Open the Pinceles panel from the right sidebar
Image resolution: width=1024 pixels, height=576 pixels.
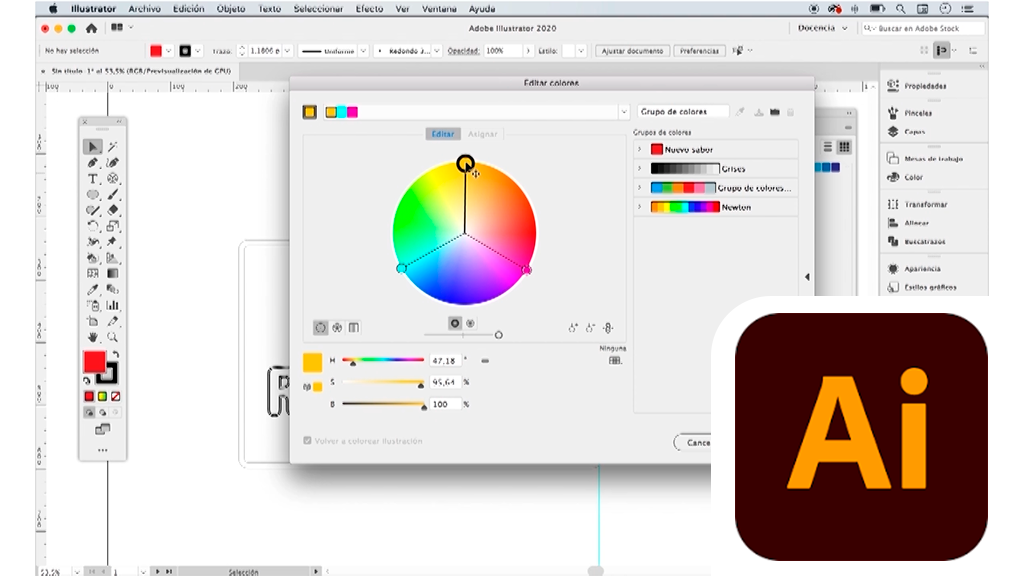[917, 113]
